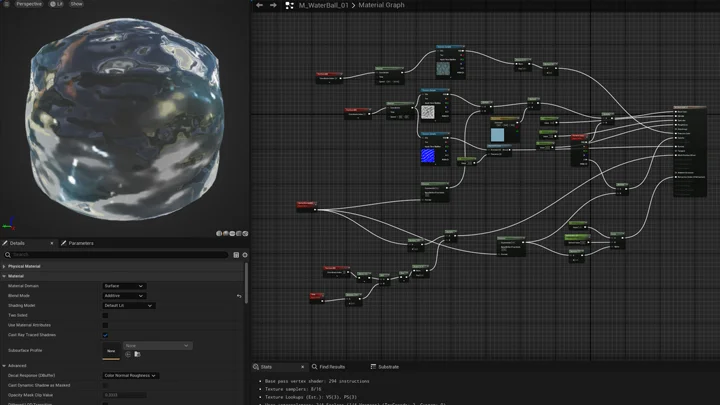Select the plane preview mesh icon

232,233
